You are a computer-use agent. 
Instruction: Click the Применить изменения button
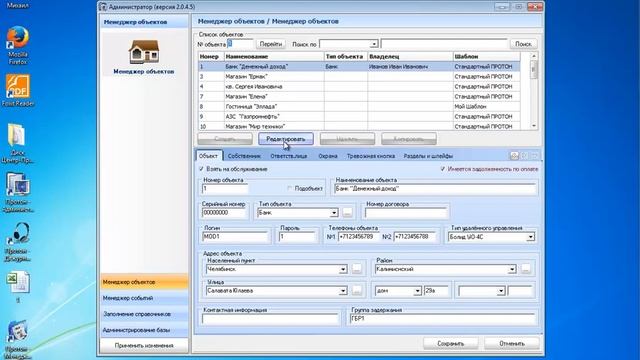coord(144,346)
